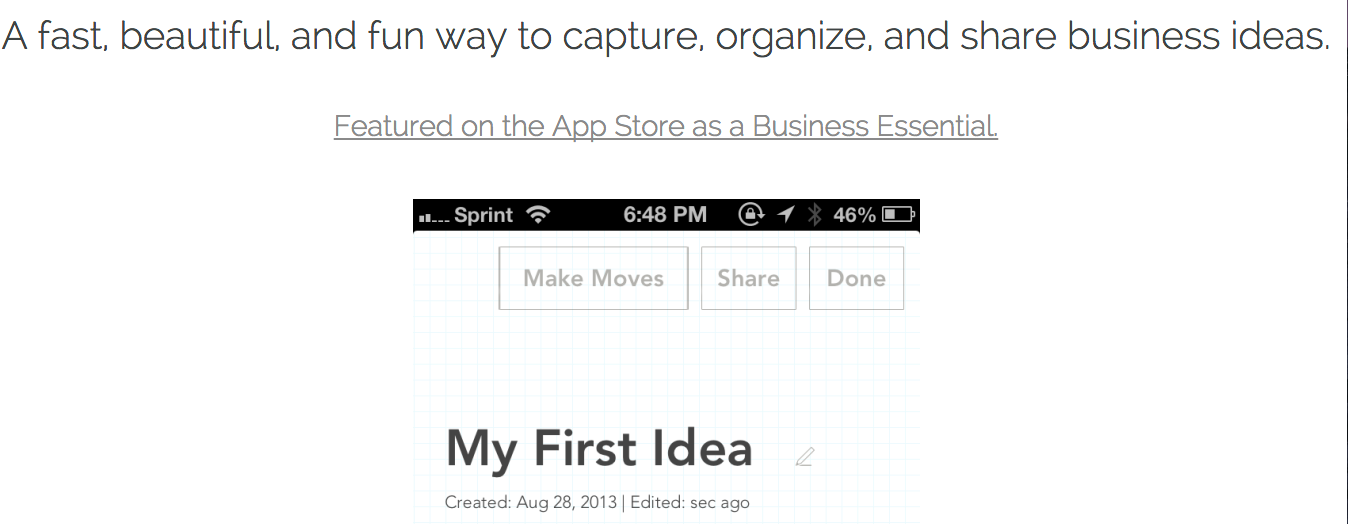Click the location services arrow icon

click(x=786, y=215)
